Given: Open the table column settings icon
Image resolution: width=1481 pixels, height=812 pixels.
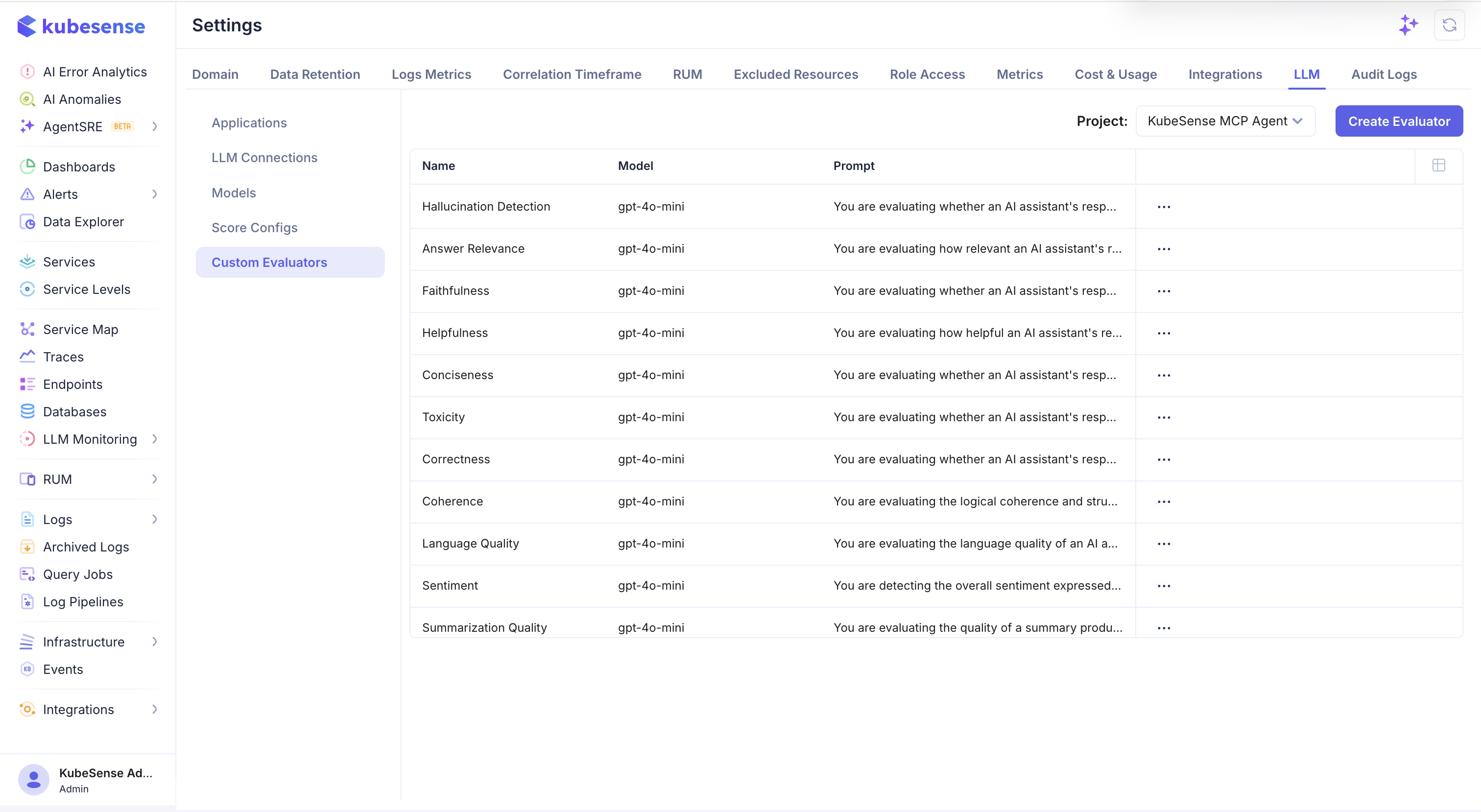Looking at the screenshot, I should [1438, 166].
